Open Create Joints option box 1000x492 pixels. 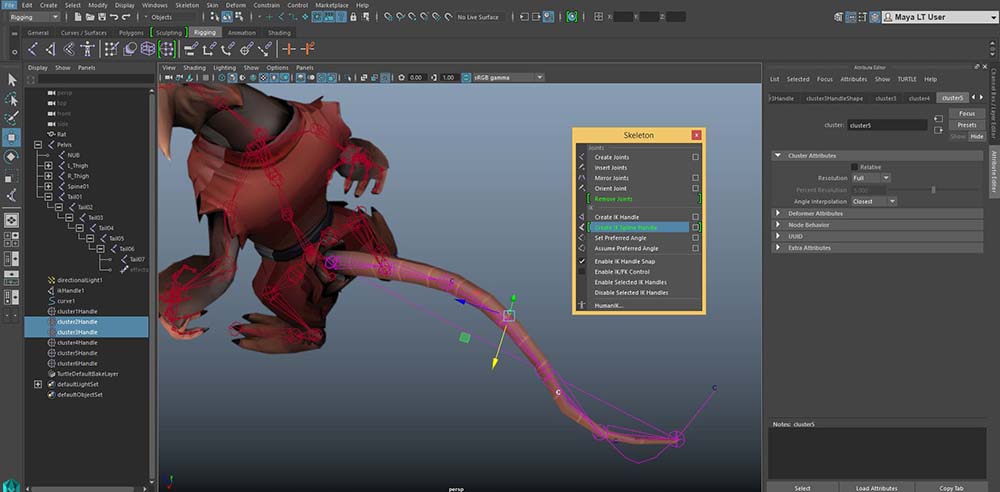click(696, 157)
